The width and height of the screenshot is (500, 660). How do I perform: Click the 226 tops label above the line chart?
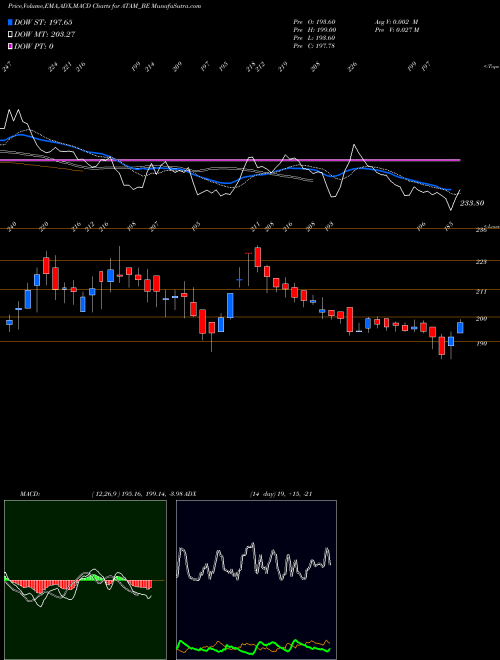click(352, 67)
